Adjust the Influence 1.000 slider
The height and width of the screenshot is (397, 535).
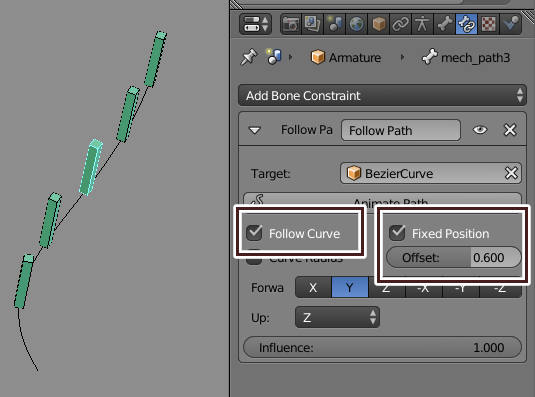click(382, 347)
